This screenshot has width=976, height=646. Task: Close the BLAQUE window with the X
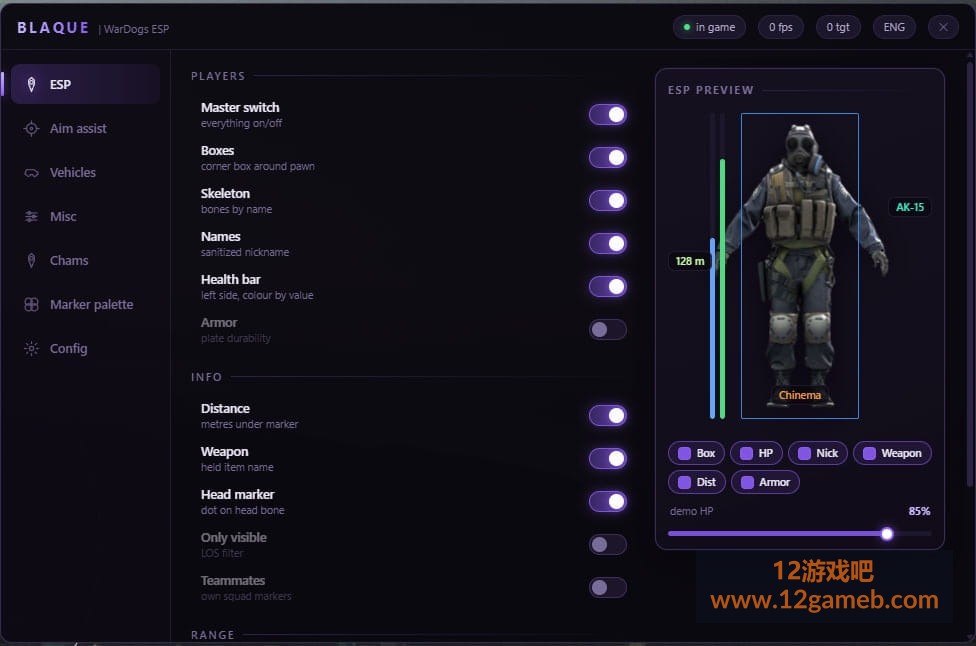(943, 27)
